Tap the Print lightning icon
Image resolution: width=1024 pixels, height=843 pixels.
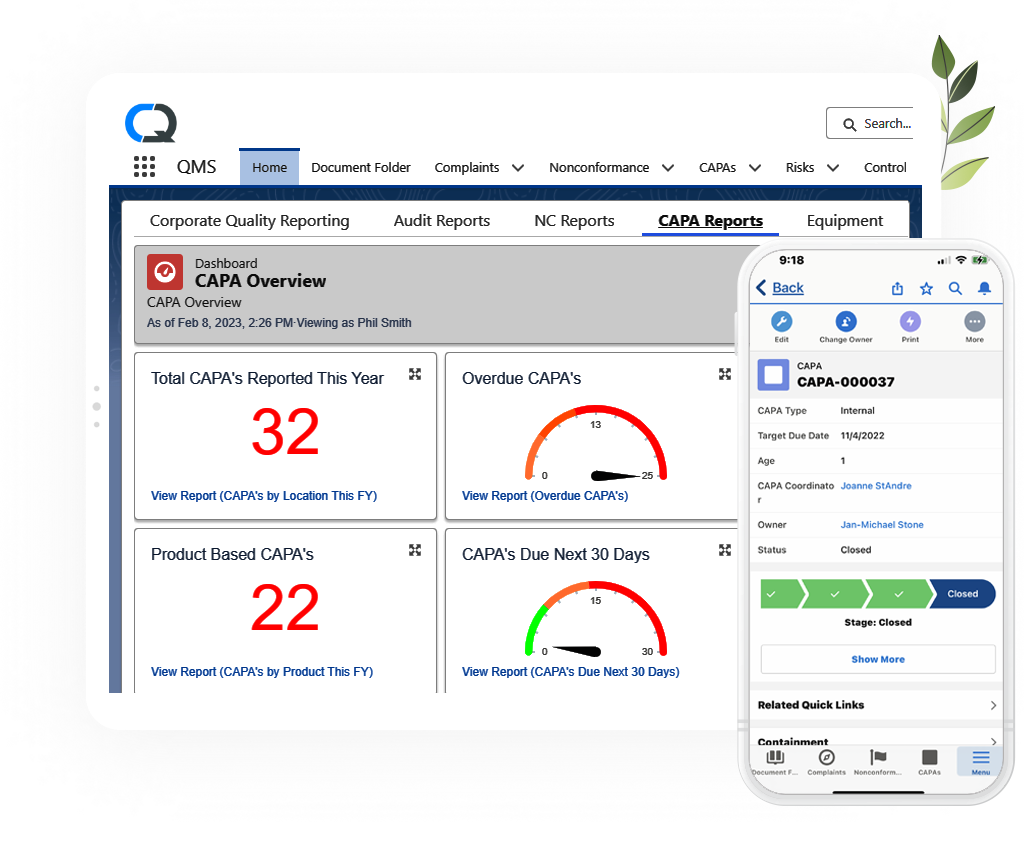(x=910, y=322)
